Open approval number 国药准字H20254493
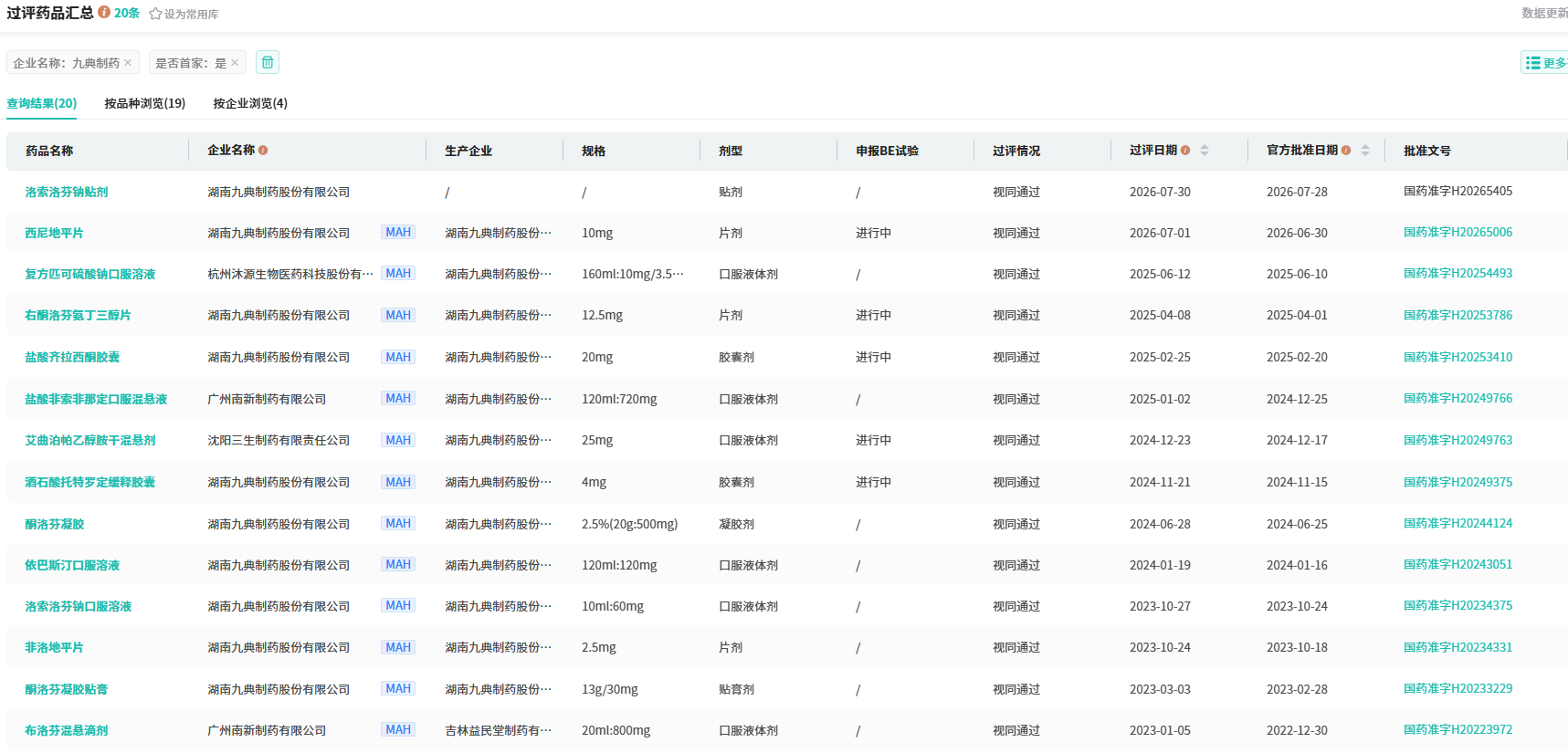Screen dimensions: 1568x753 1458,274
